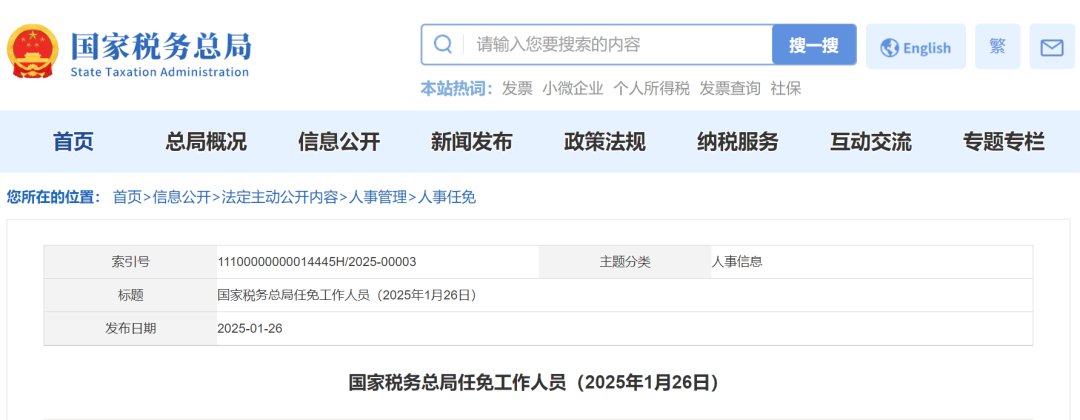Open 专题专栏 navigation item
The image size is (1080, 420).
(1003, 142)
